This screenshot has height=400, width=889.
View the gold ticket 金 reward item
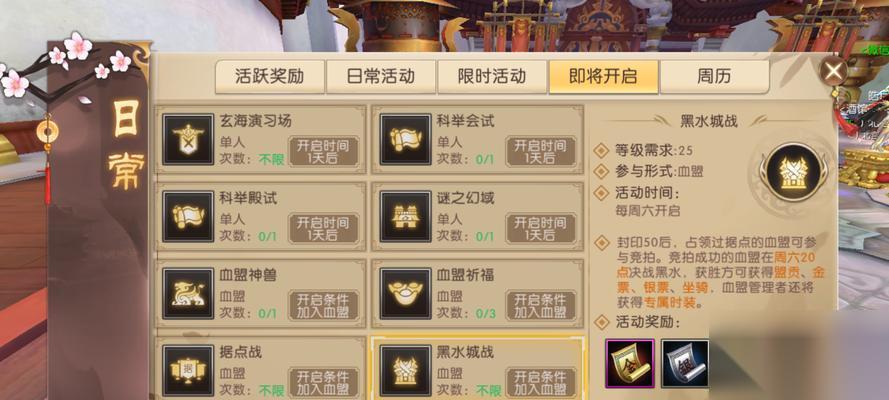point(630,364)
